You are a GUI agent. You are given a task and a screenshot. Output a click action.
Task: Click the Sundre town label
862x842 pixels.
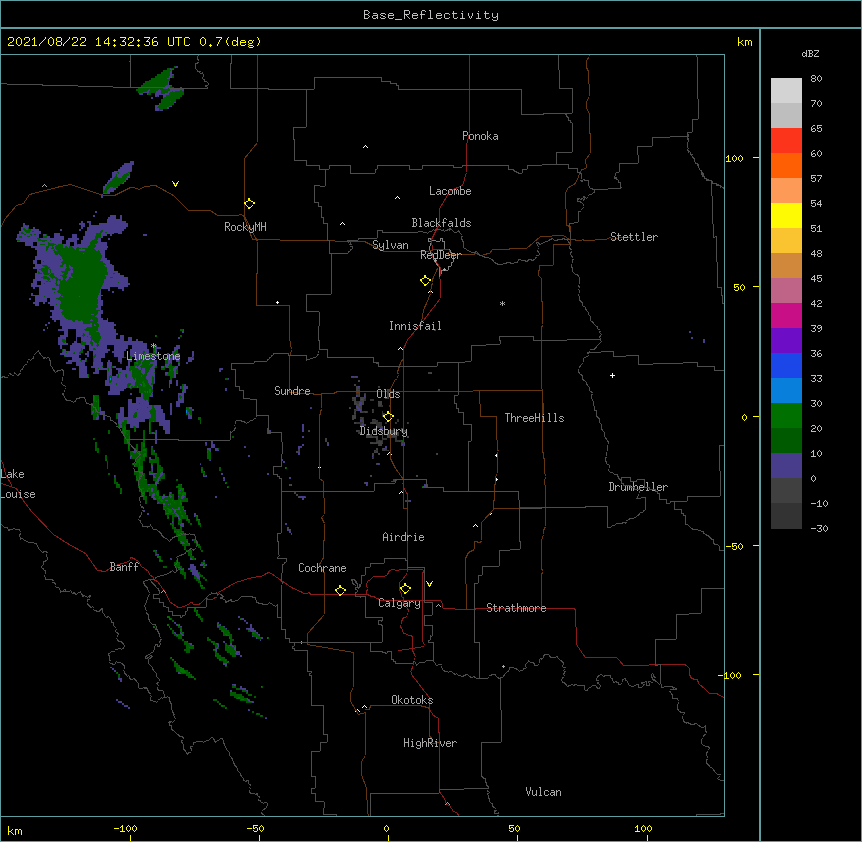292,391
